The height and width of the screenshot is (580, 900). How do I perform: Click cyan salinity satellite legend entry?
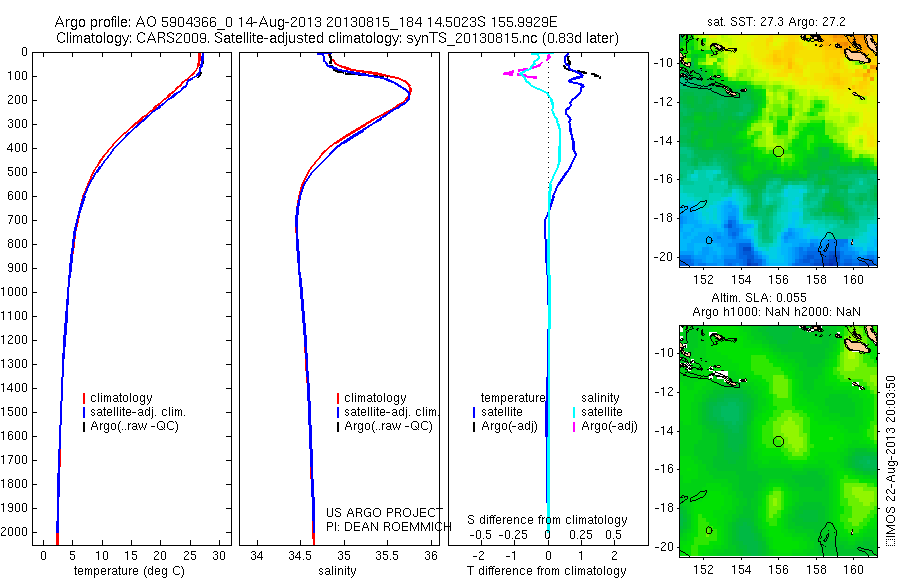pos(598,412)
